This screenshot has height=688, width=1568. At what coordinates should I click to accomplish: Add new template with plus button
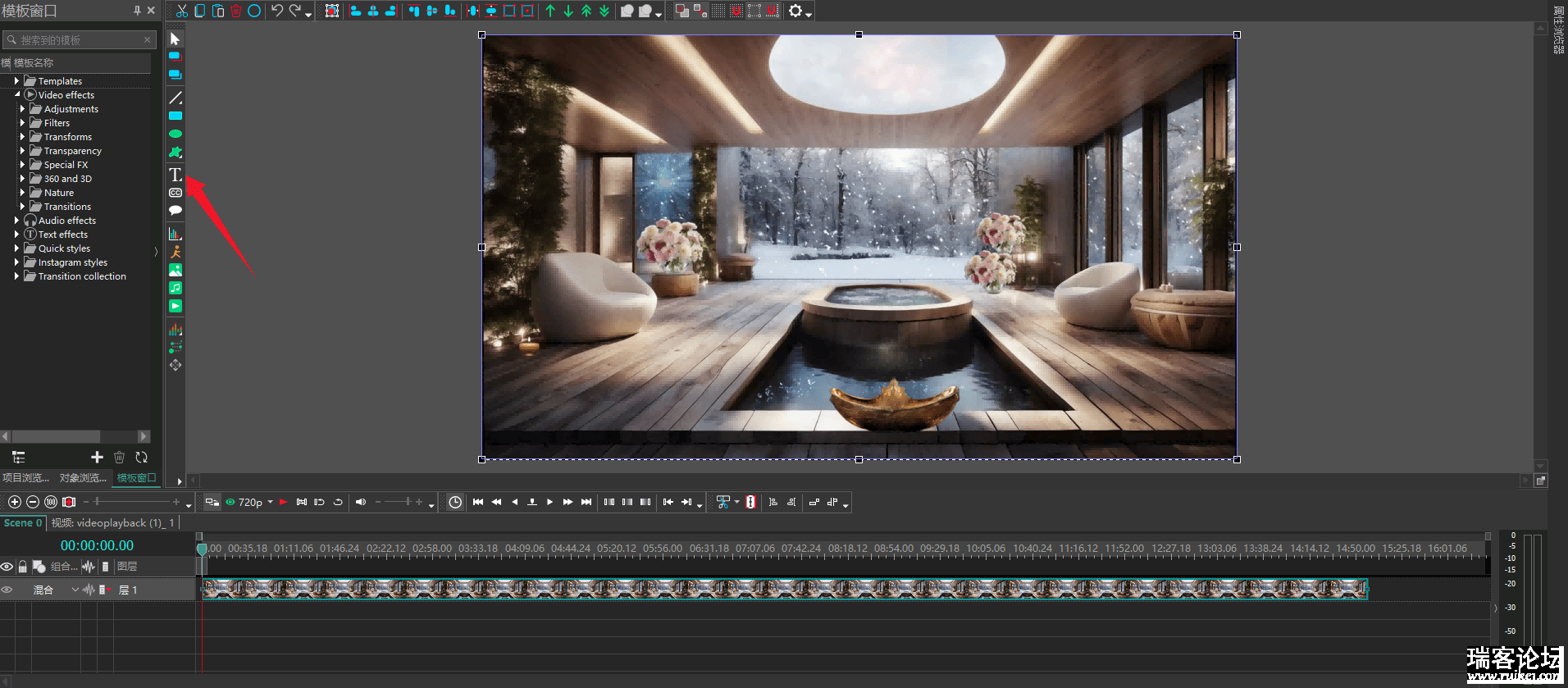[97, 458]
